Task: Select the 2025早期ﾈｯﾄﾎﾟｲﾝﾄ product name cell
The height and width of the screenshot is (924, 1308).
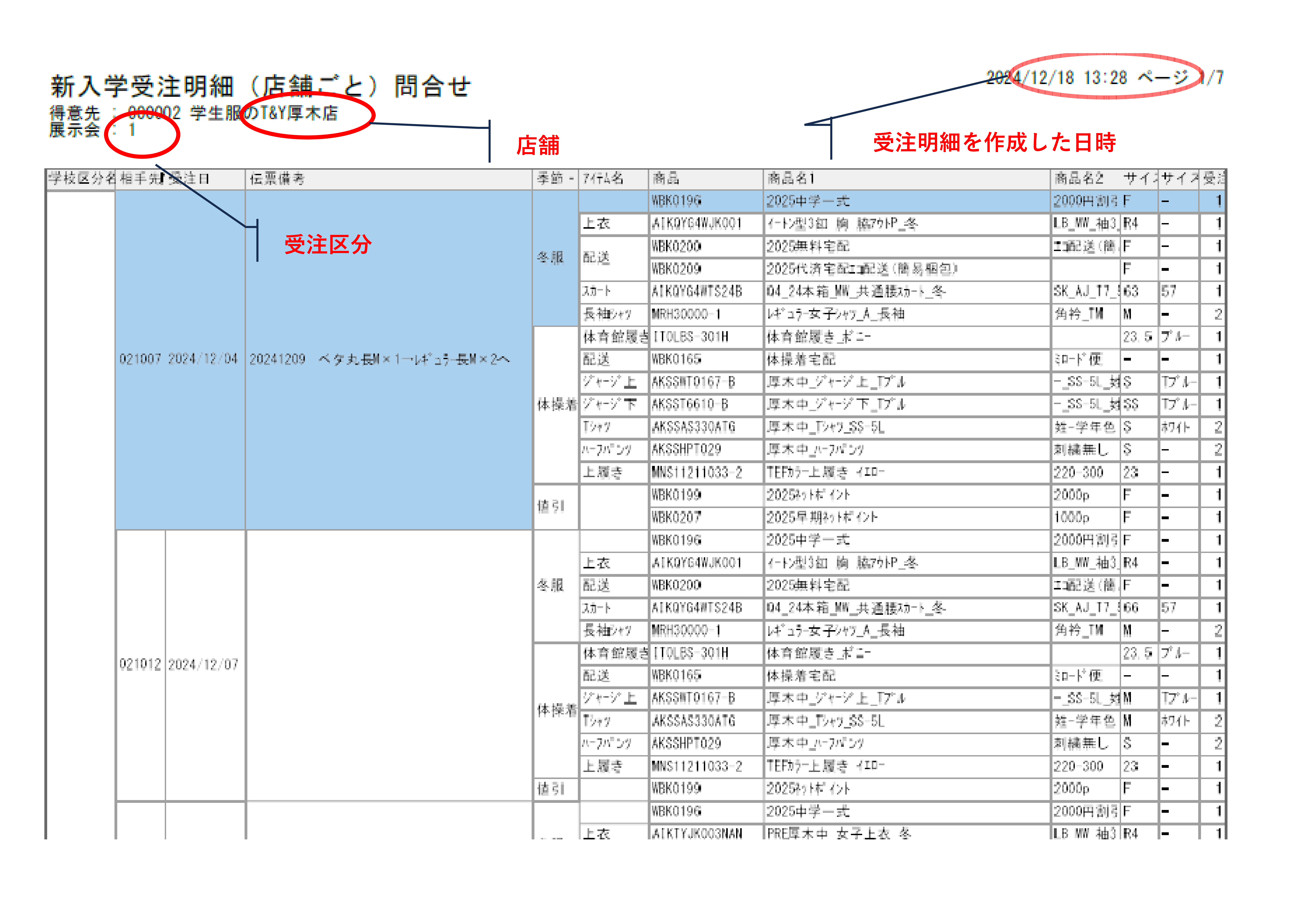Action: click(x=822, y=517)
